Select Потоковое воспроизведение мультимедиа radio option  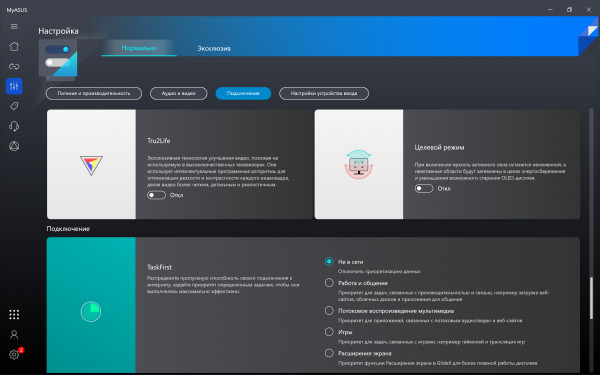[329, 311]
